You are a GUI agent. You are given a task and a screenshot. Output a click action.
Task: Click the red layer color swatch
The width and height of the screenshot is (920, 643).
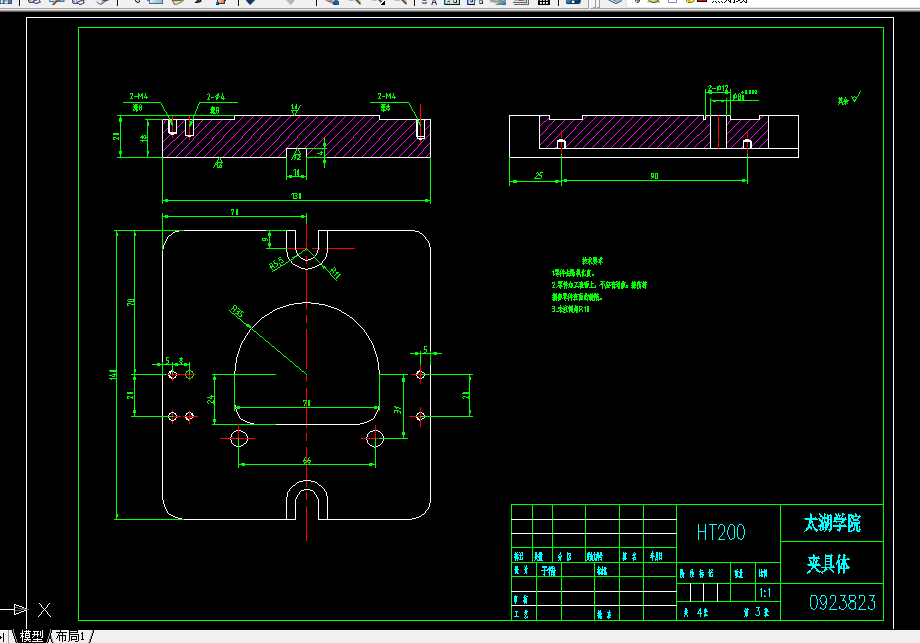coord(702,1)
